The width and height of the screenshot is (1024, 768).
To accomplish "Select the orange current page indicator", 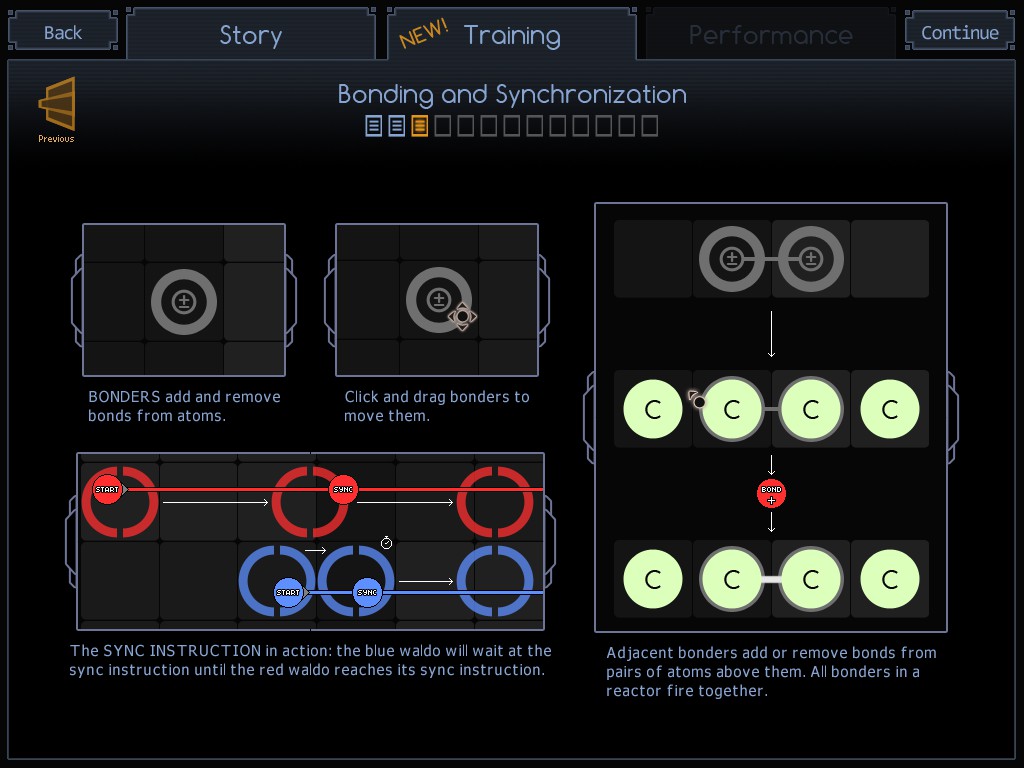I will pos(419,126).
